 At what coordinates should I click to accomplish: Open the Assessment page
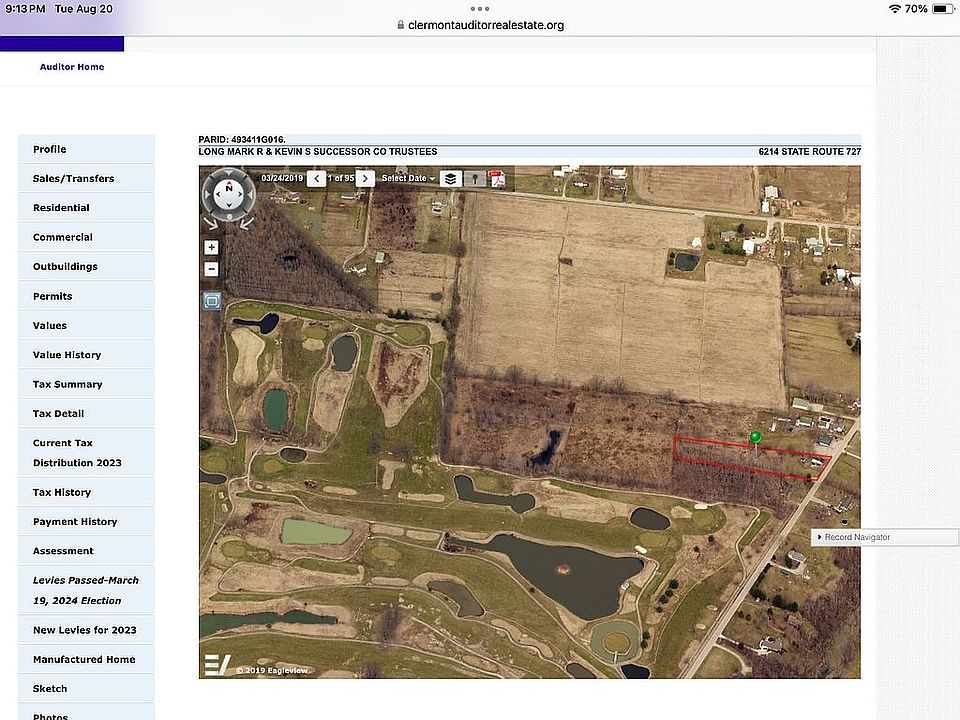(86, 551)
